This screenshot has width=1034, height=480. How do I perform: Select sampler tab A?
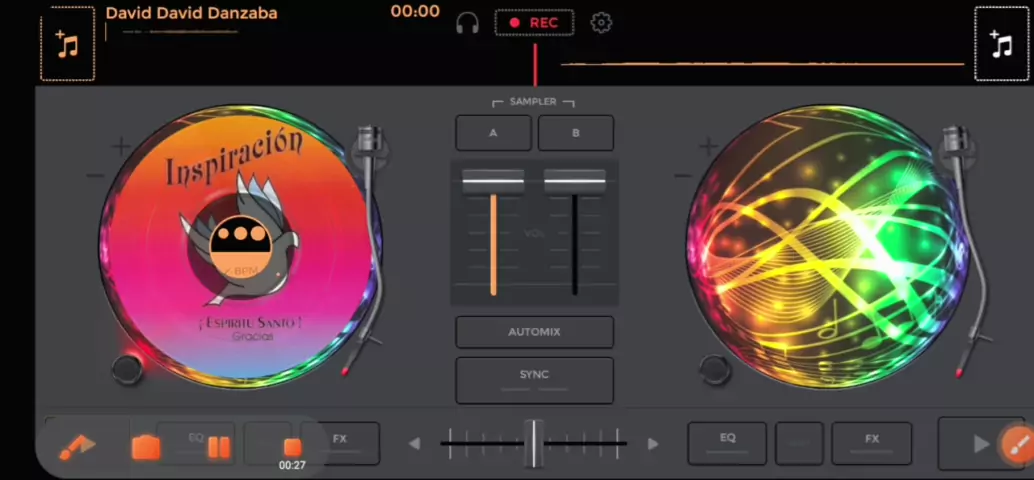click(493, 133)
